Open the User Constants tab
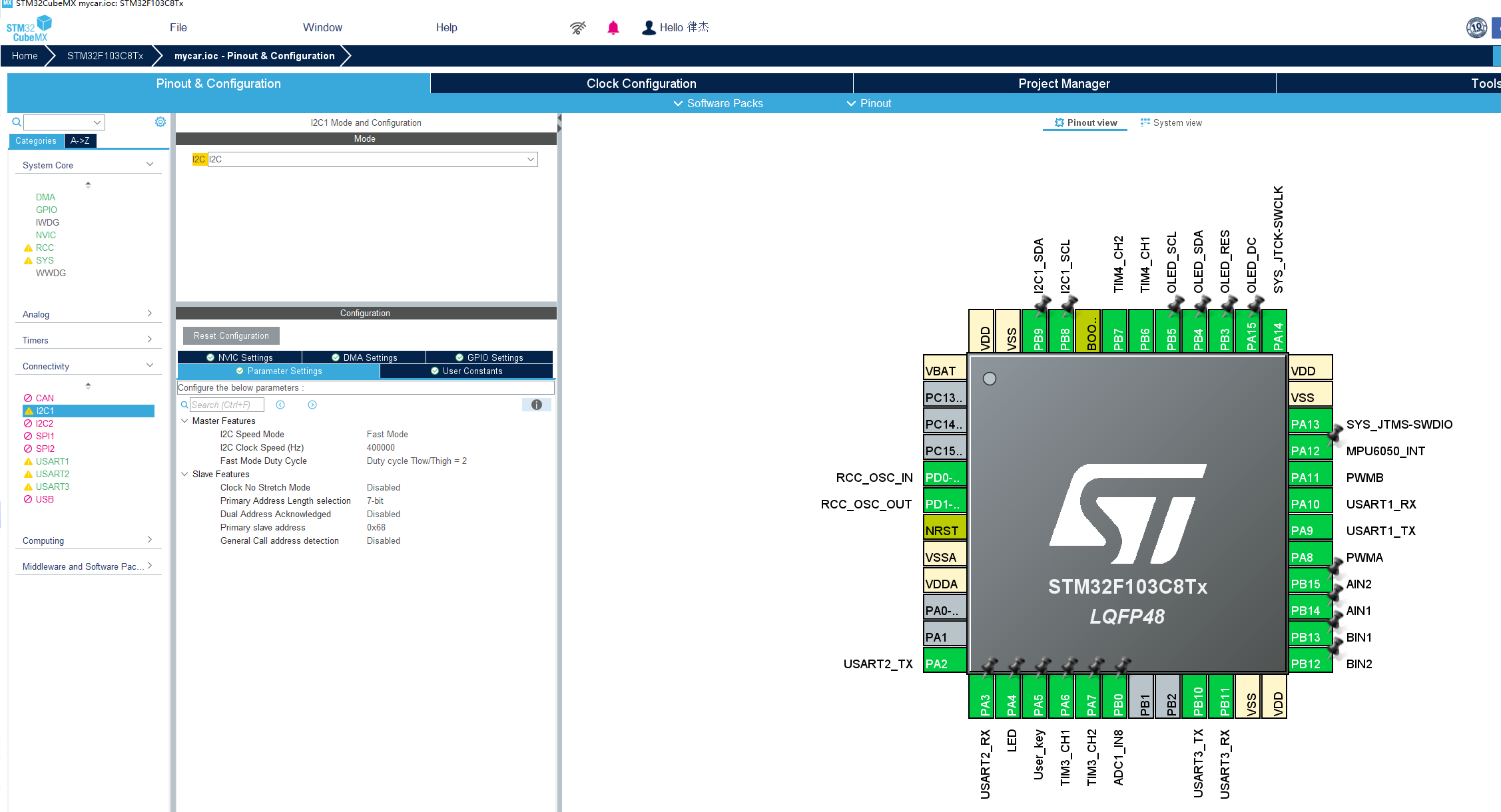The image size is (1501, 812). pos(466,371)
